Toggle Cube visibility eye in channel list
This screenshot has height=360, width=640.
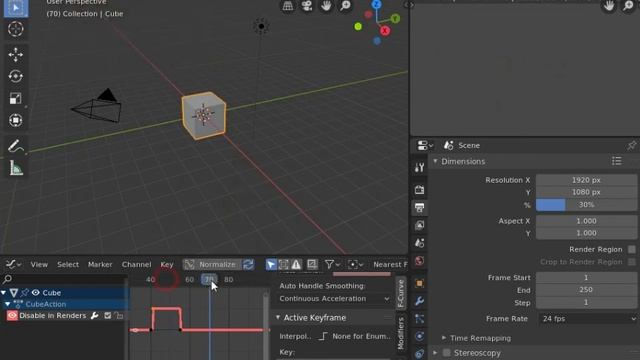(36, 293)
